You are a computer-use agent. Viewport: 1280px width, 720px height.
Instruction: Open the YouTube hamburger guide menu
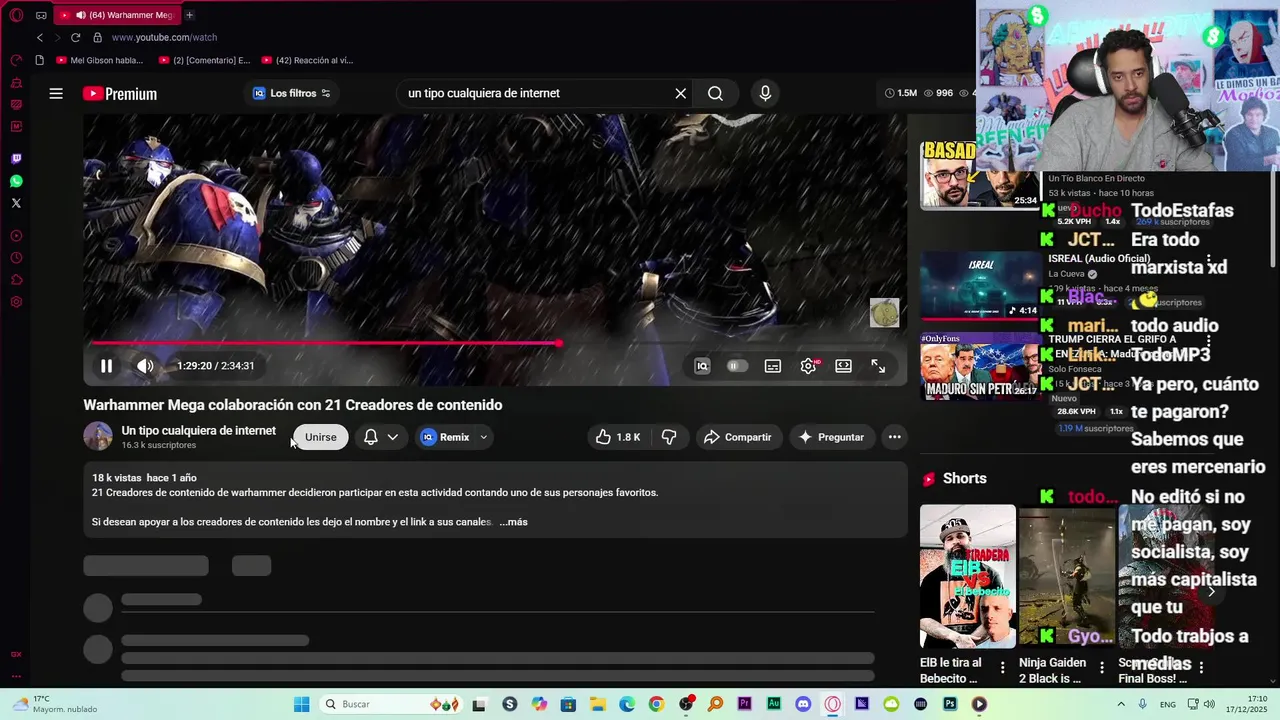tap(56, 93)
